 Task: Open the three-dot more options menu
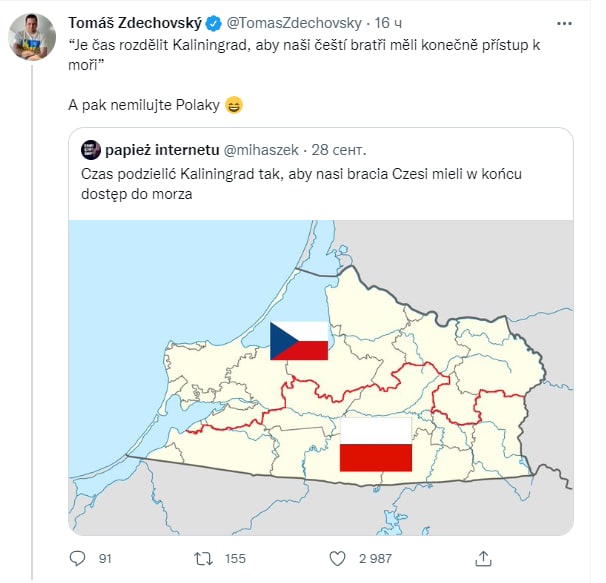point(564,24)
